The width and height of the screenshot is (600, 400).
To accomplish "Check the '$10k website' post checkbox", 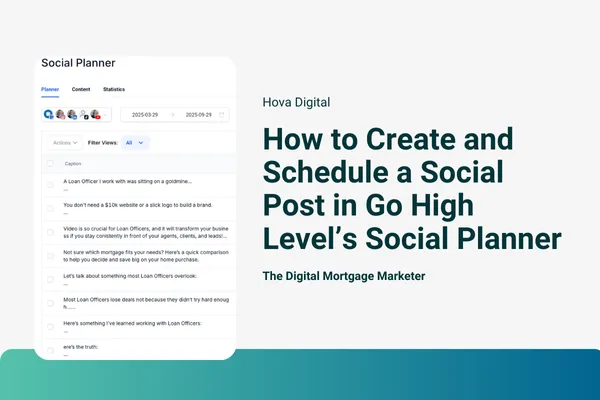I will (x=50, y=208).
